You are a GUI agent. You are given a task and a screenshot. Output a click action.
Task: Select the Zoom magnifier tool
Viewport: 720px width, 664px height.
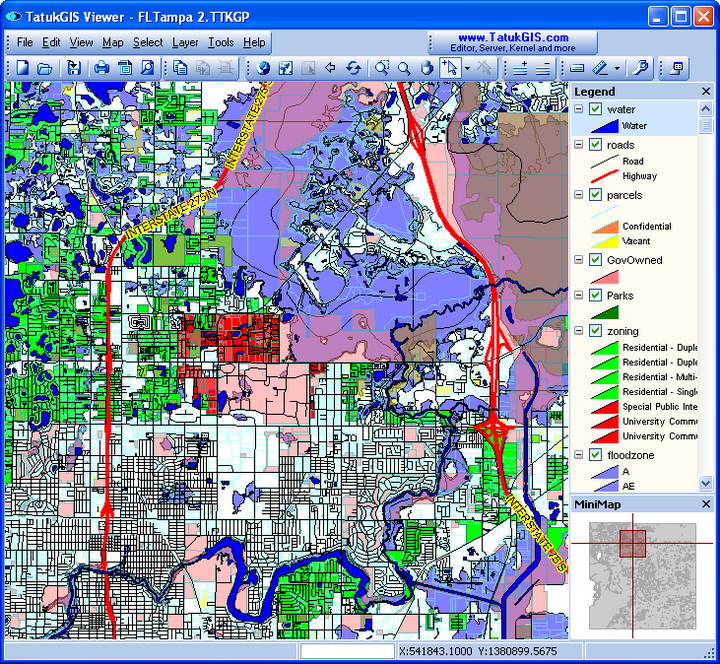click(x=404, y=68)
